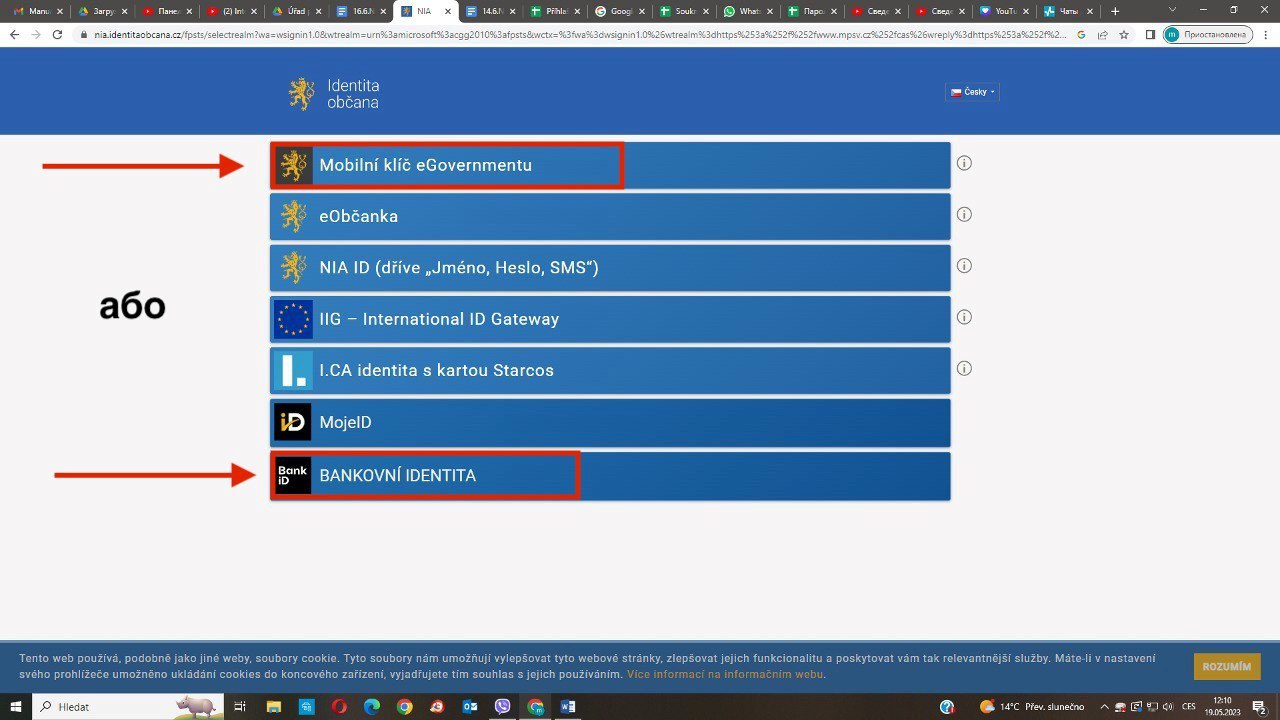This screenshot has height=720, width=1280.
Task: Choose eObčanka login option
Action: point(610,216)
